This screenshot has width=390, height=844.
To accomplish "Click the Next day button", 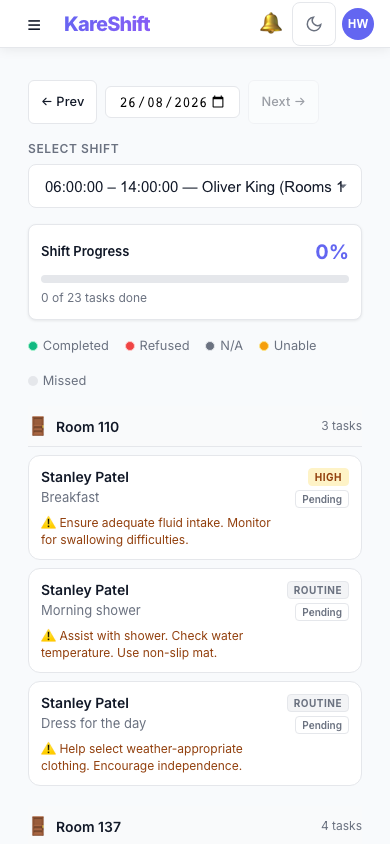I will pyautogui.click(x=283, y=102).
